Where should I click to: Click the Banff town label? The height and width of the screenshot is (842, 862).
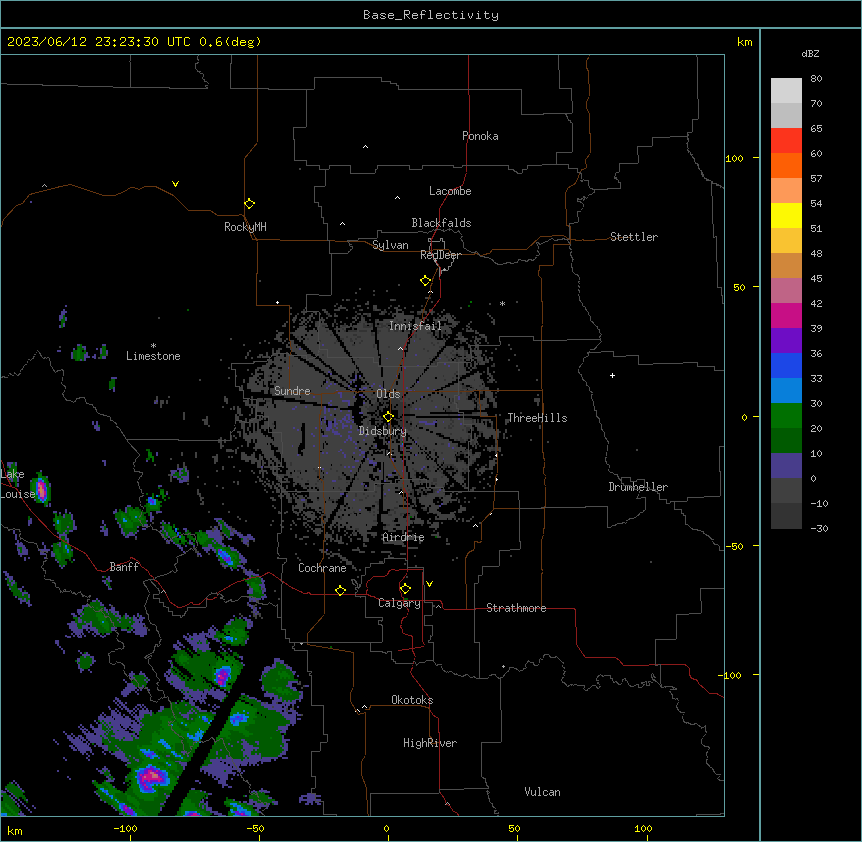(124, 567)
